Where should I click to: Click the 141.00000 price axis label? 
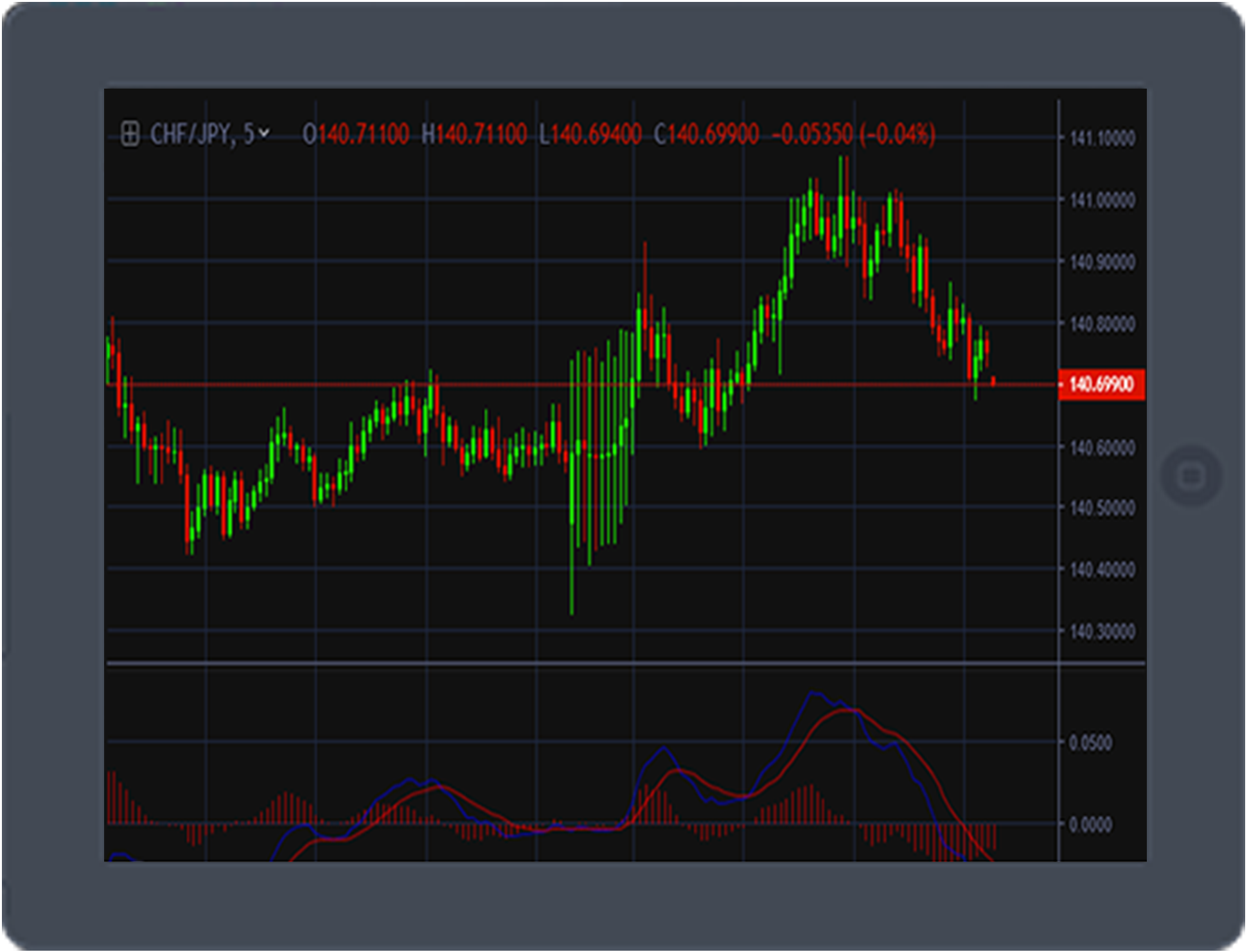(1103, 200)
